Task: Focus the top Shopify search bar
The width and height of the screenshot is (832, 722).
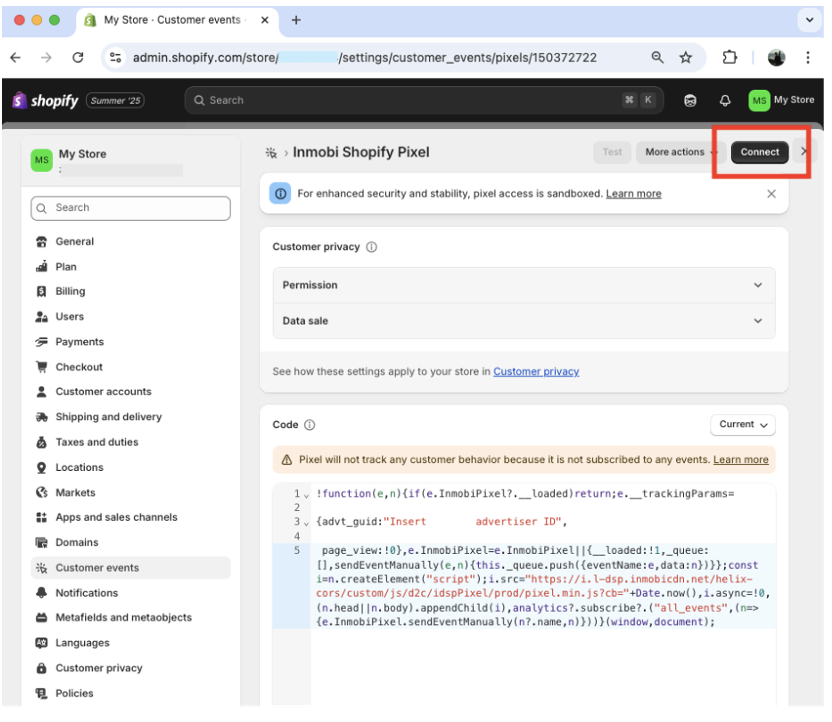Action: (423, 100)
